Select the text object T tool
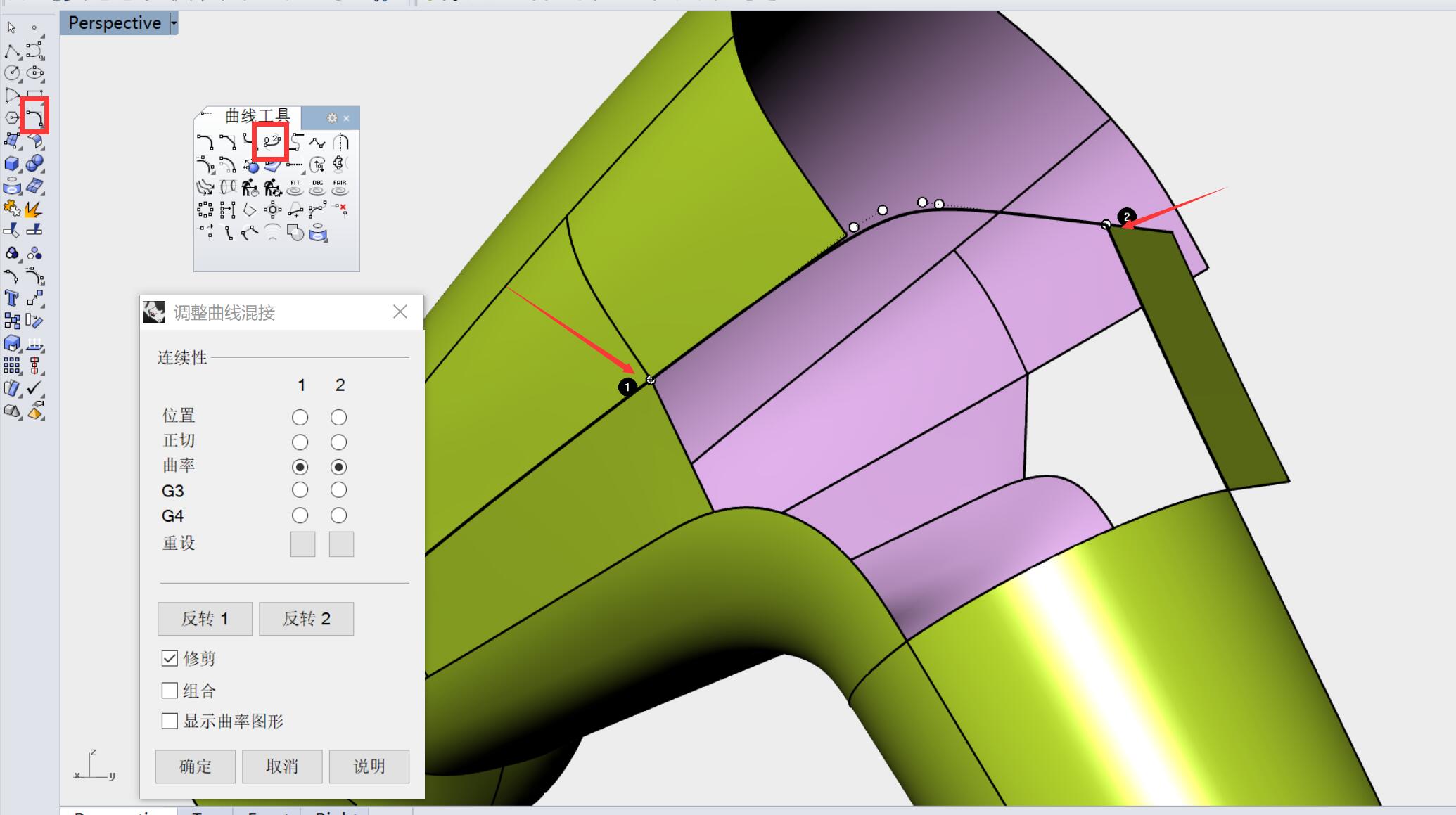 pos(11,299)
